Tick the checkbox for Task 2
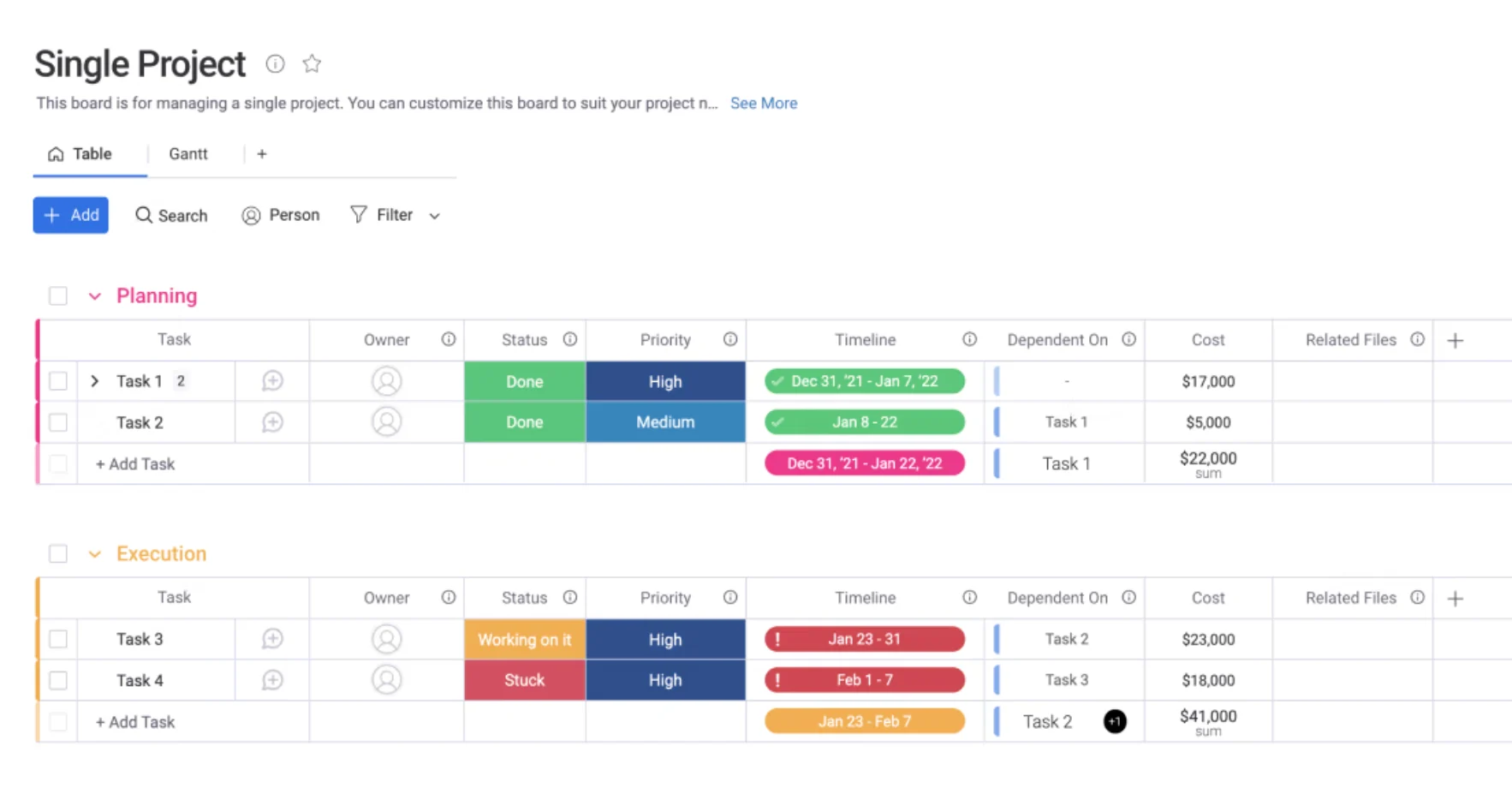This screenshot has width=1512, height=788. [x=58, y=422]
